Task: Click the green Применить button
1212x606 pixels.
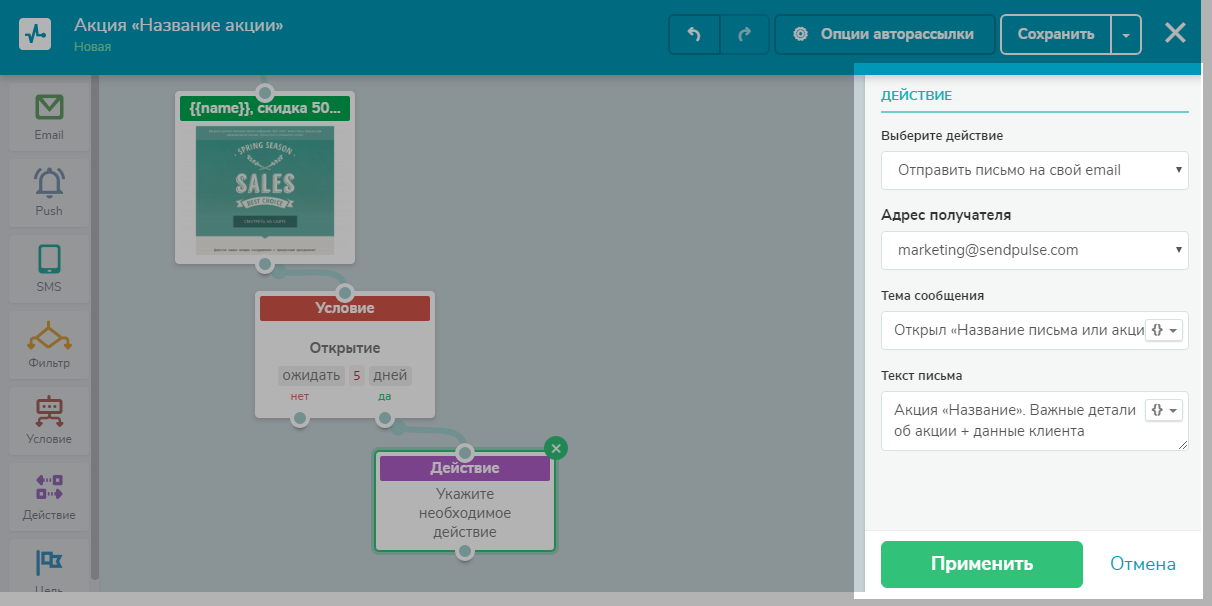Action: tap(981, 564)
